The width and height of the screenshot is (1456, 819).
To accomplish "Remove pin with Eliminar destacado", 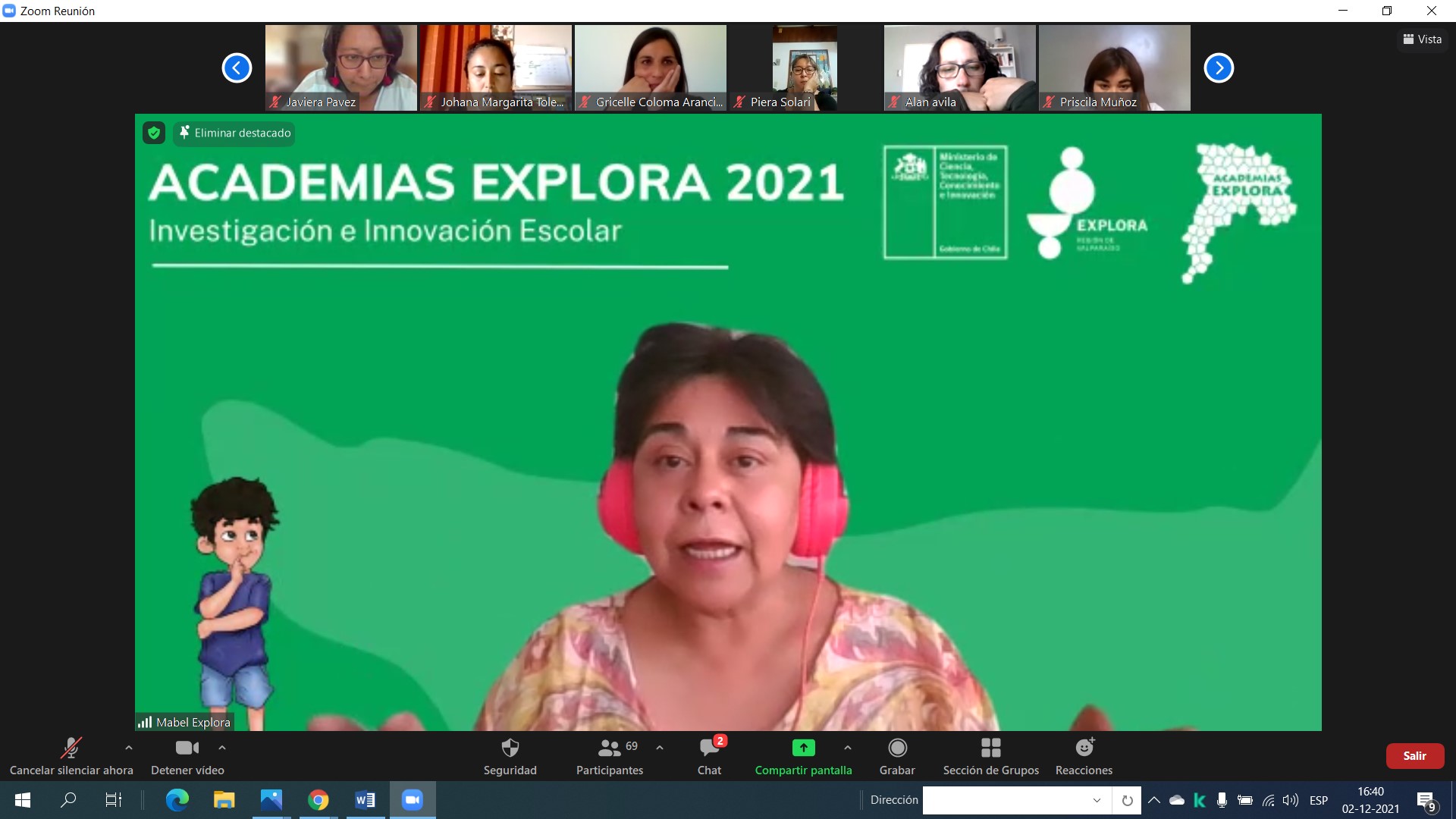I will click(234, 133).
